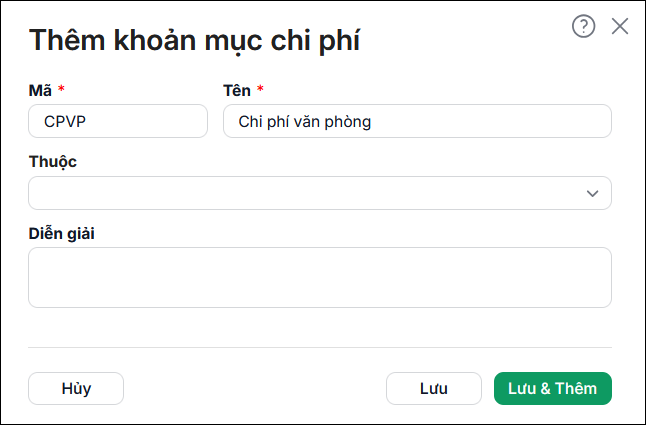Save using the Lưu button
Viewport: 646px width, 425px height.
434,388
